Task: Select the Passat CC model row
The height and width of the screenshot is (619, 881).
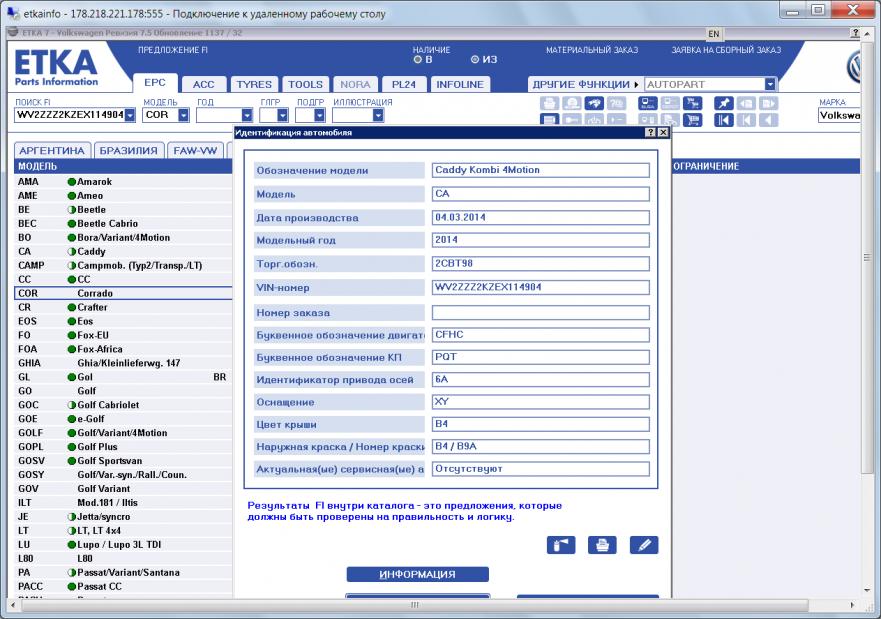Action: tap(123, 586)
